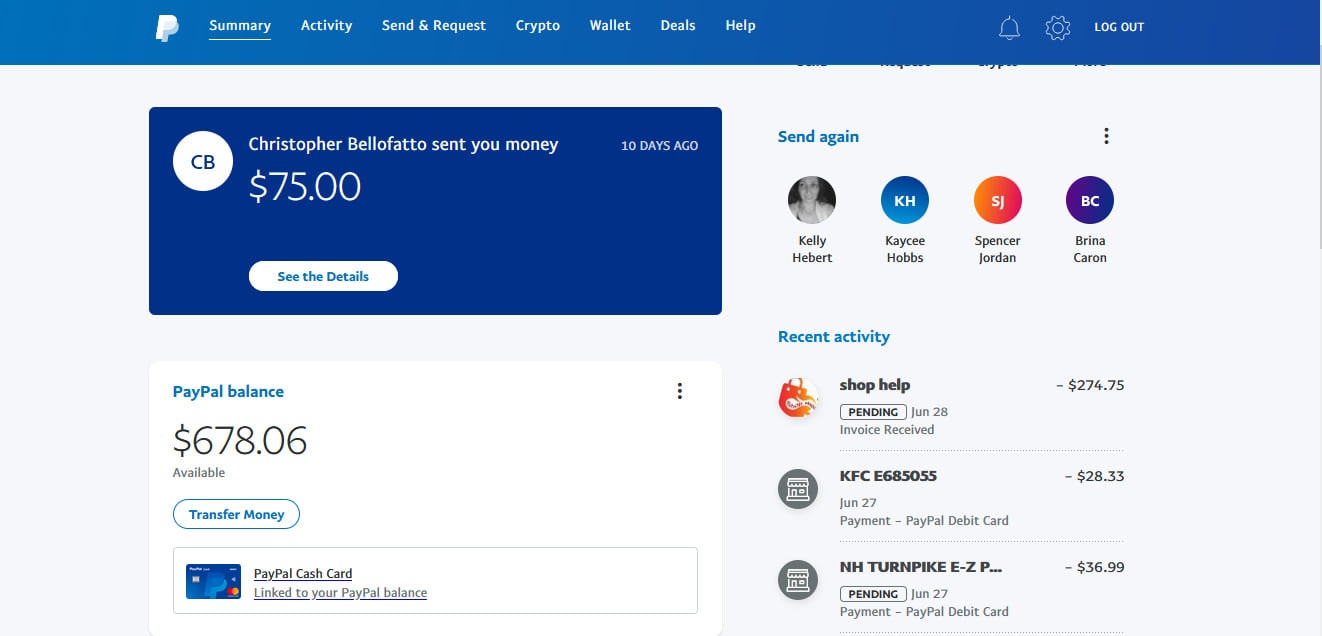
Task: Select the BC avatar for Brina Caron
Action: [x=1090, y=200]
